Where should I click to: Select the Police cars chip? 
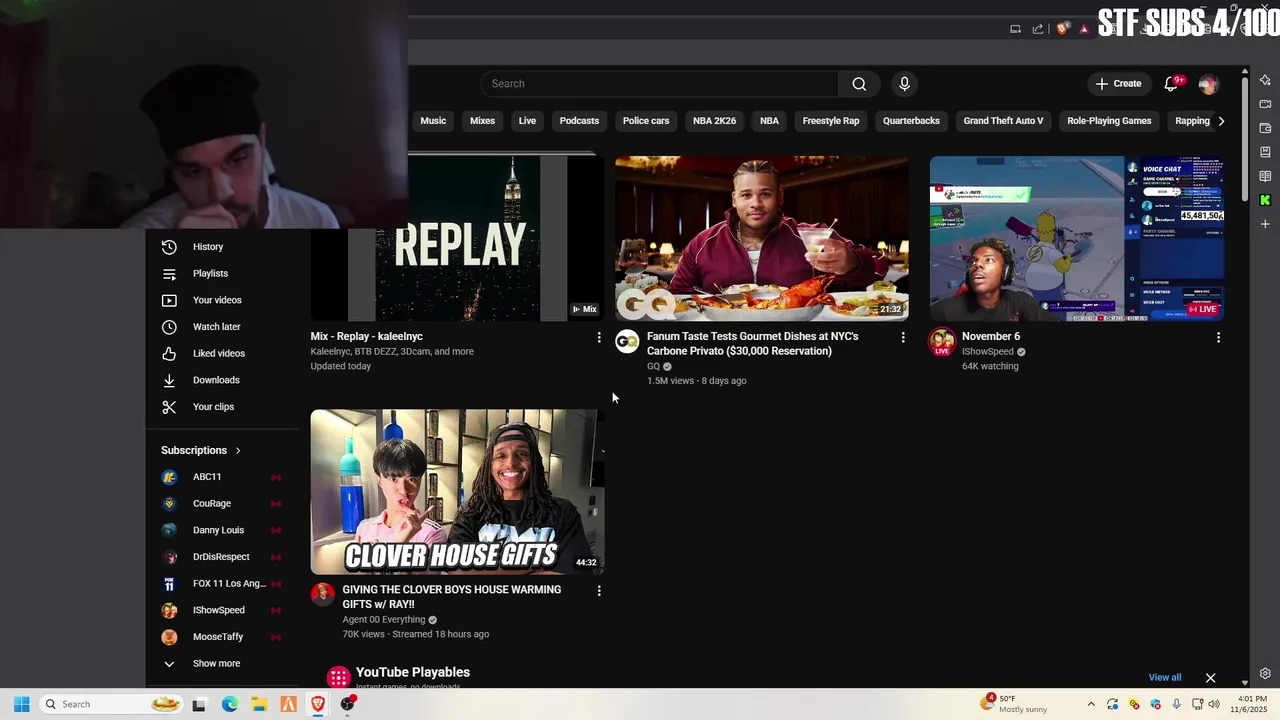tap(646, 121)
